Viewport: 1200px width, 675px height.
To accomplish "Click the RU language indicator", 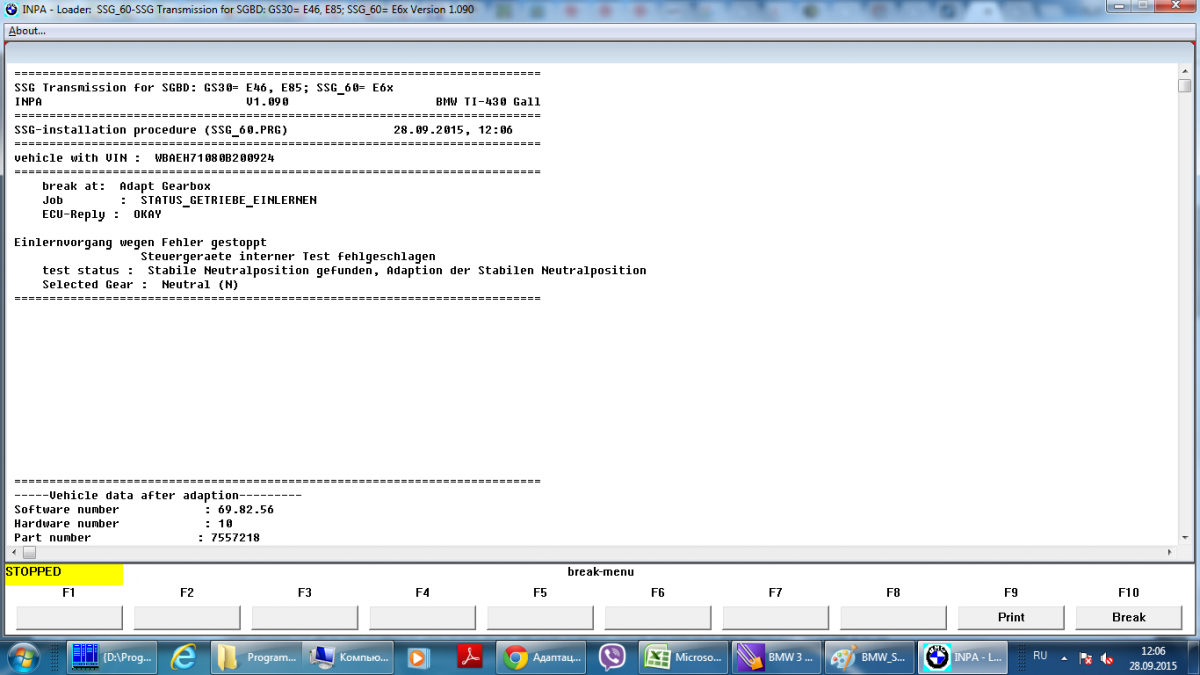I will pyautogui.click(x=1040, y=656).
